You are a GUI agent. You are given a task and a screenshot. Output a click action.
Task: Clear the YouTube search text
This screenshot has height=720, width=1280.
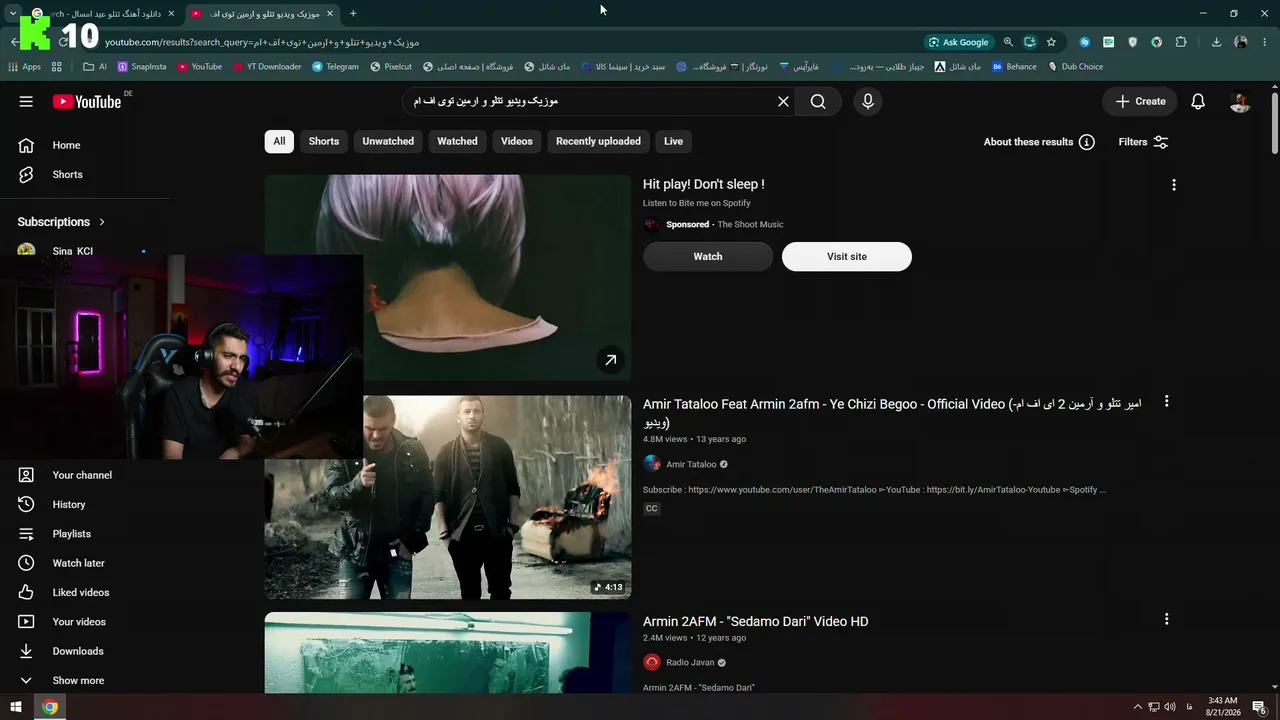point(783,101)
